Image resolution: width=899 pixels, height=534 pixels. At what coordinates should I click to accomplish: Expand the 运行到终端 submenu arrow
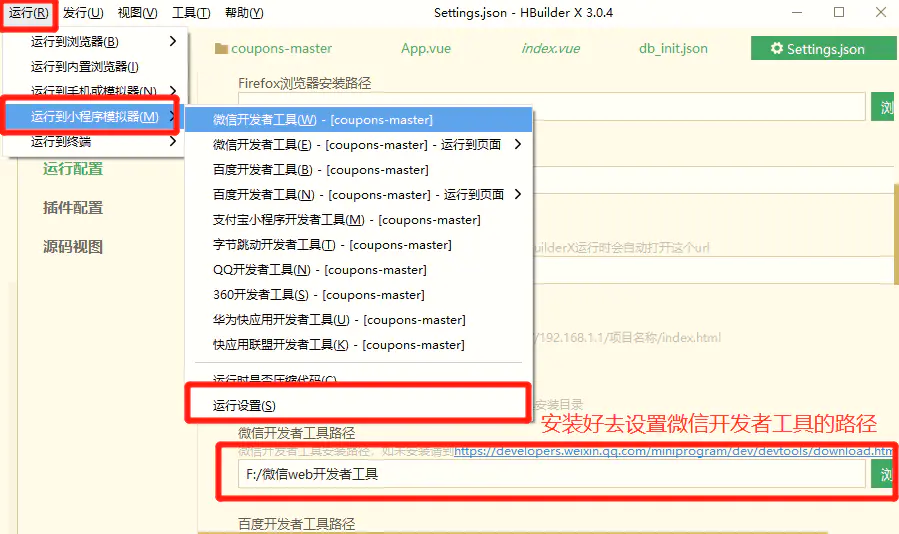click(173, 141)
